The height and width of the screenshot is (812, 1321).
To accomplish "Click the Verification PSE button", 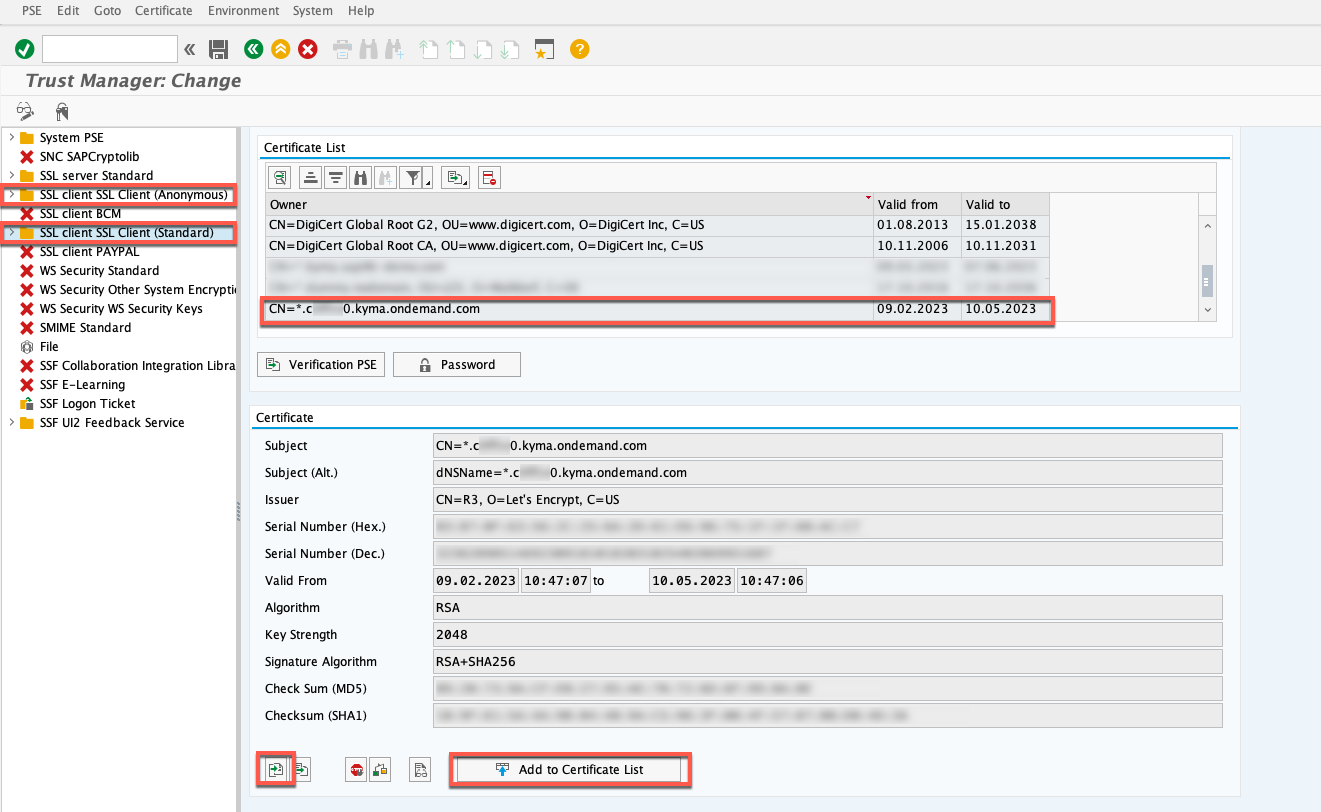I will pos(322,364).
